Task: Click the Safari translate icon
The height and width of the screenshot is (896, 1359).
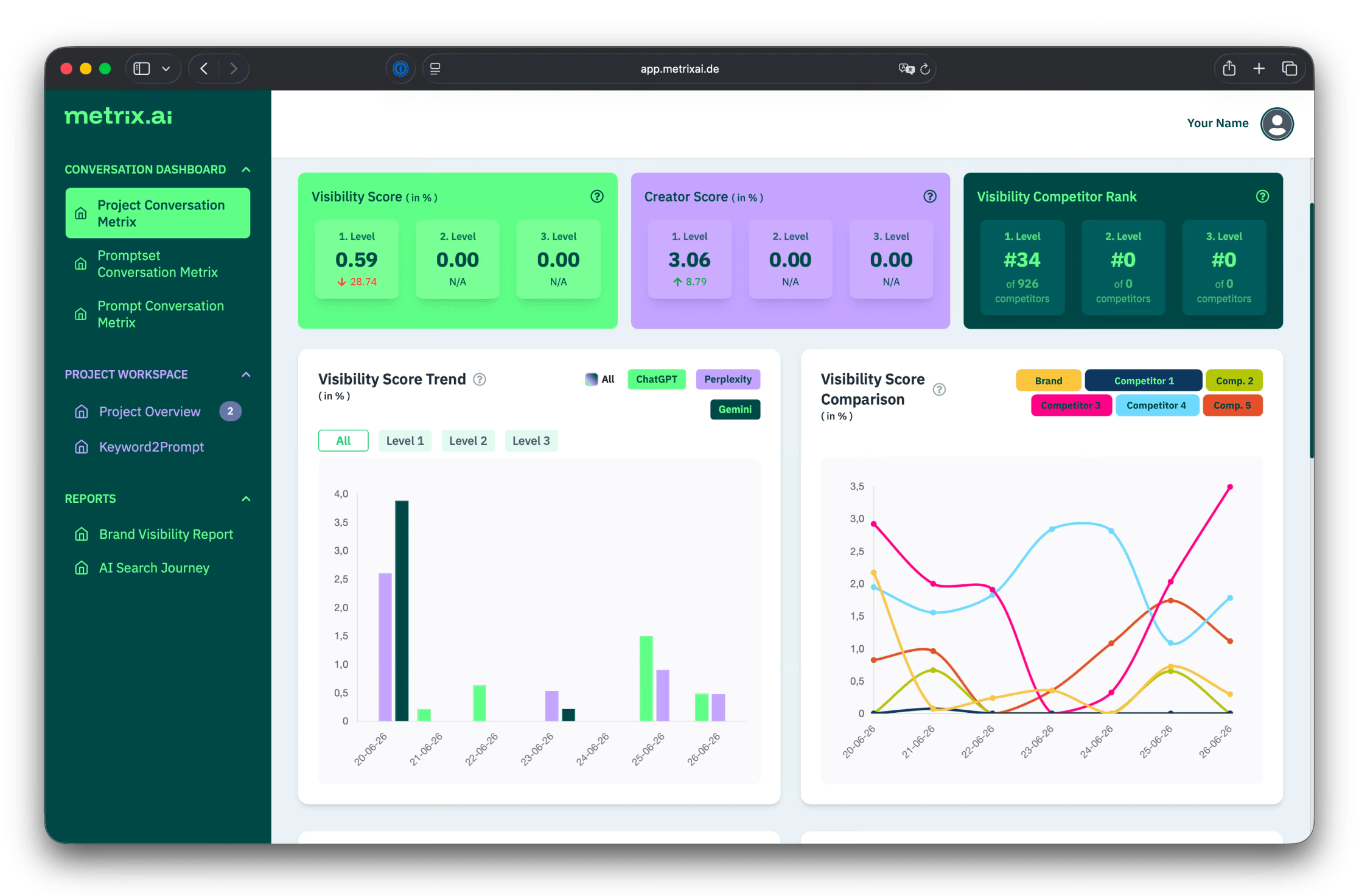Action: tap(906, 69)
